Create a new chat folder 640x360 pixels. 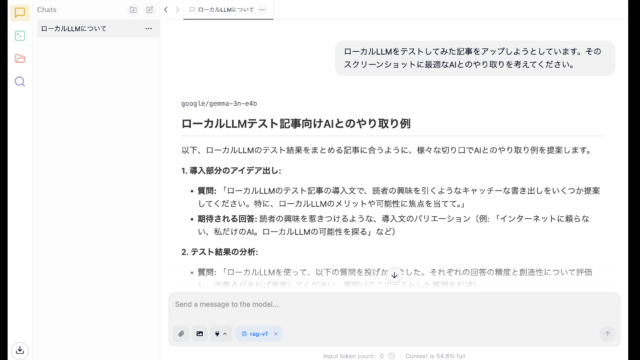coord(133,10)
